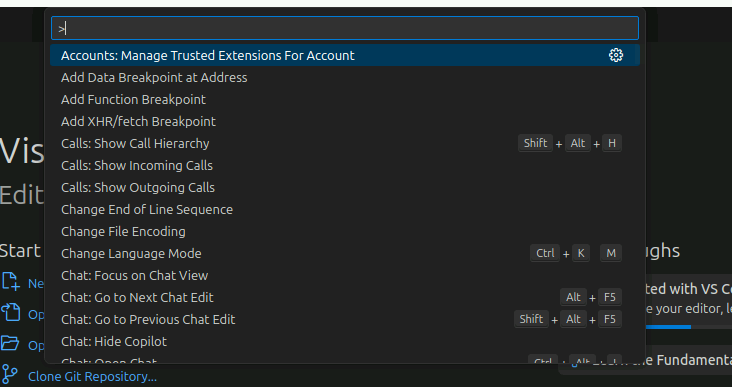Open Change Language Mode command

coord(345,253)
